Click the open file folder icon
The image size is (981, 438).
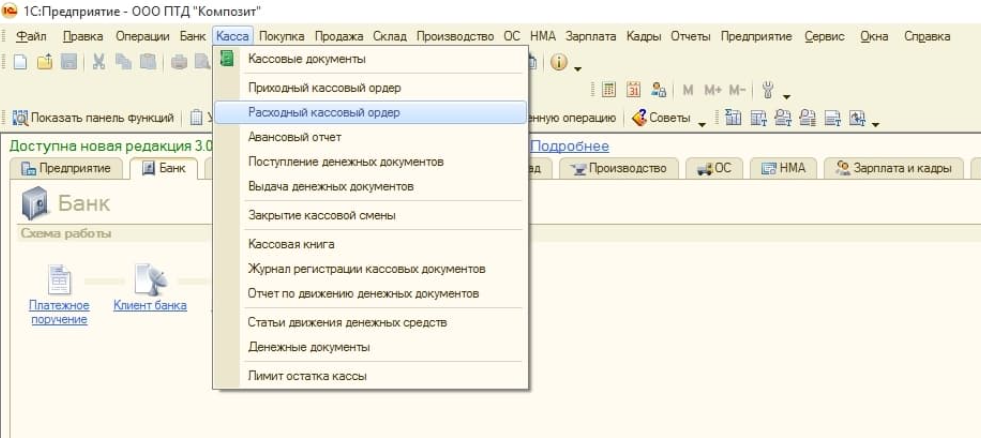click(45, 62)
